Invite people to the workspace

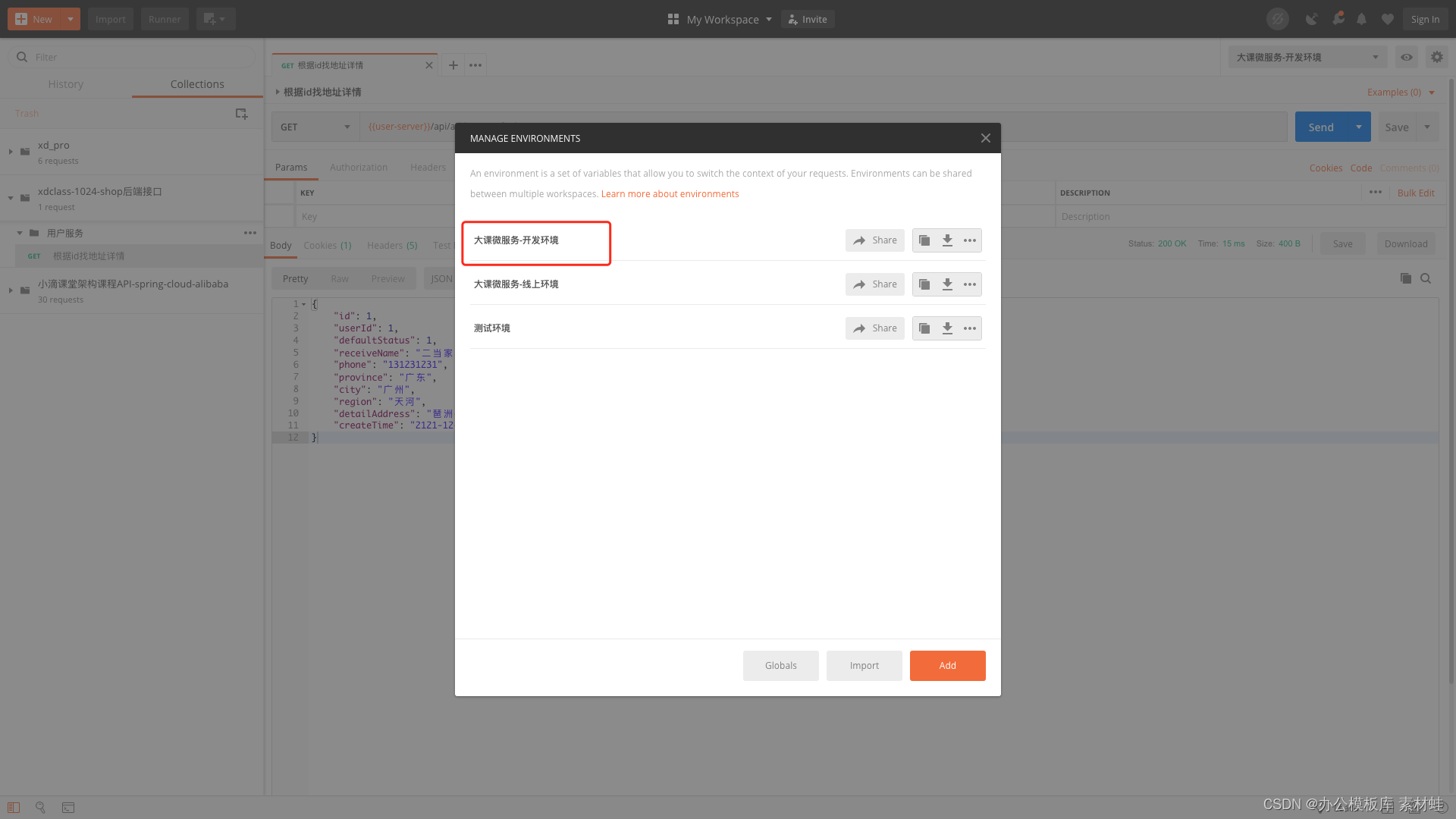(x=808, y=19)
